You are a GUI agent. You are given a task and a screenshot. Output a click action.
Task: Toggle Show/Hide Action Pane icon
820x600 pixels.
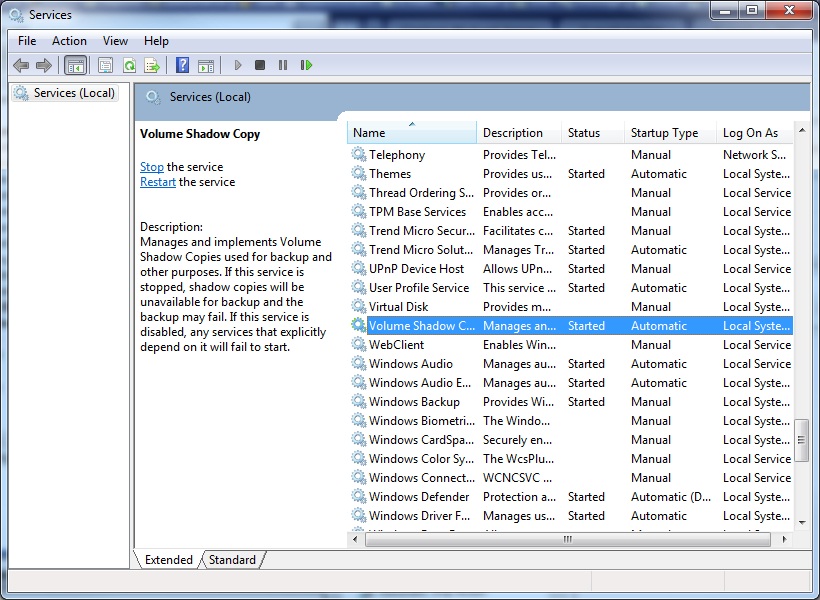click(x=206, y=65)
